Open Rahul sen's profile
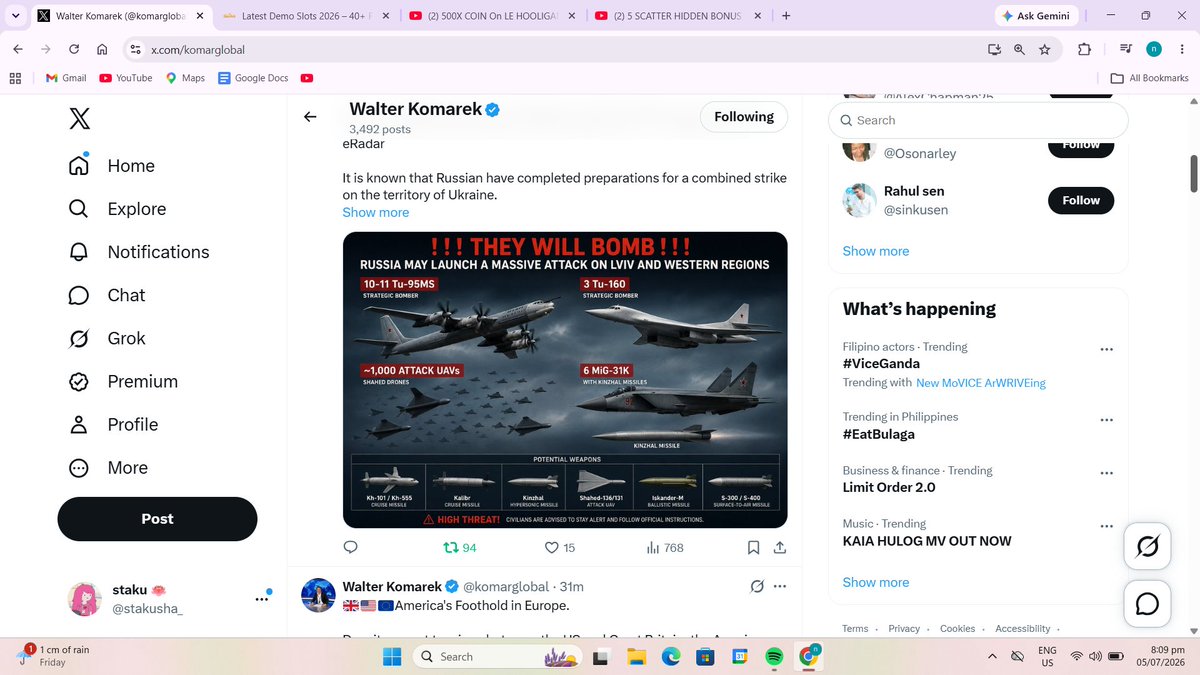The width and height of the screenshot is (1200, 675). [914, 191]
